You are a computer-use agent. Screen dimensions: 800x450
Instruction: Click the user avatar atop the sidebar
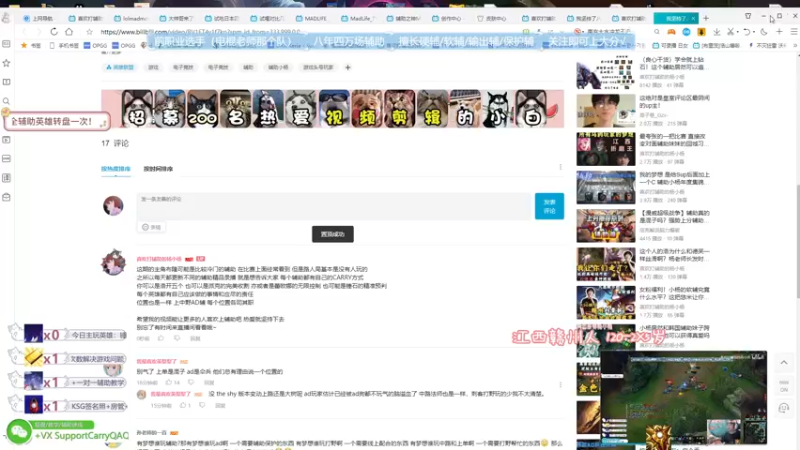pos(6,18)
